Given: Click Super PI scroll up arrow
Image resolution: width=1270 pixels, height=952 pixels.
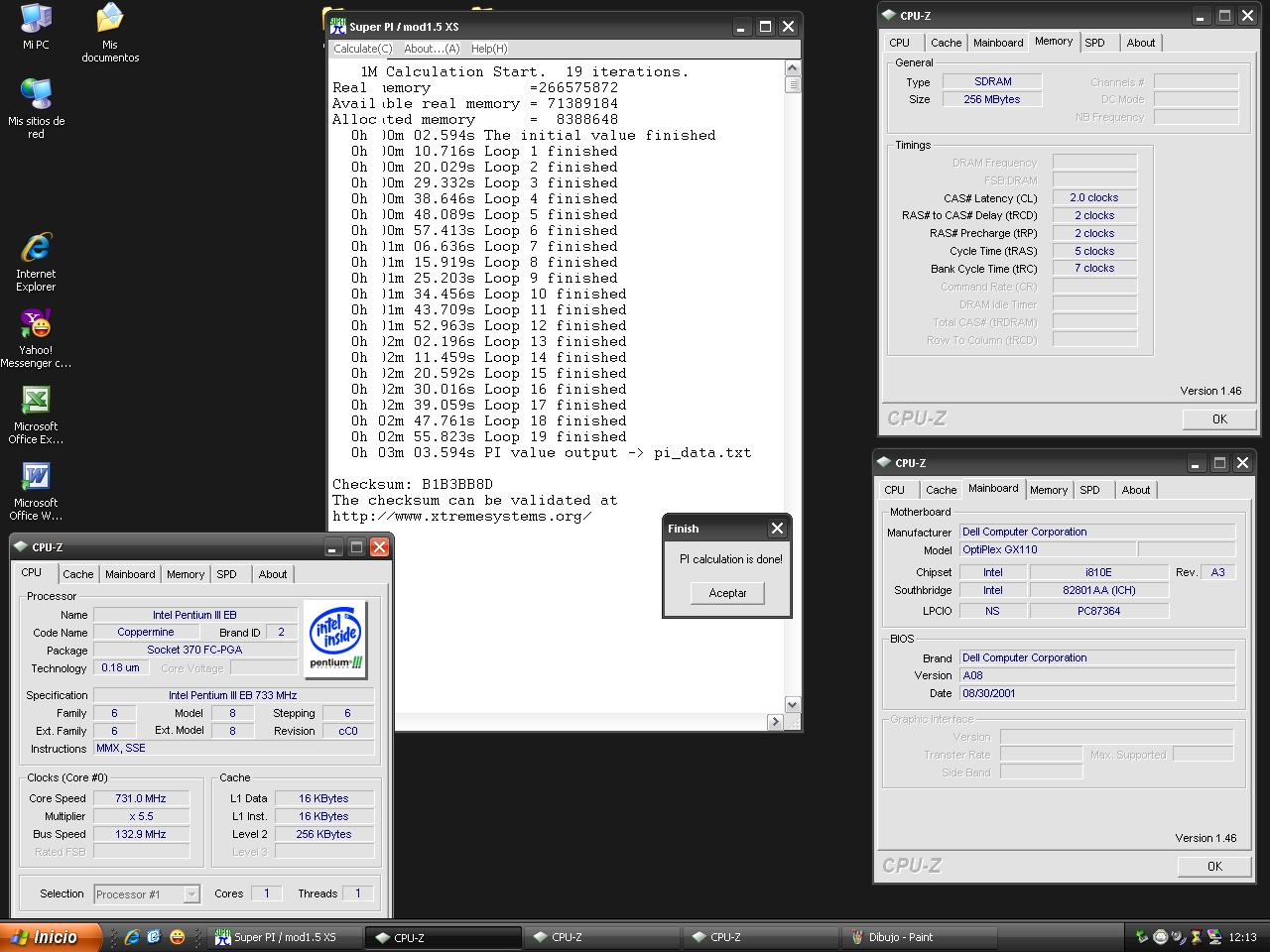Looking at the screenshot, I should click(x=792, y=68).
